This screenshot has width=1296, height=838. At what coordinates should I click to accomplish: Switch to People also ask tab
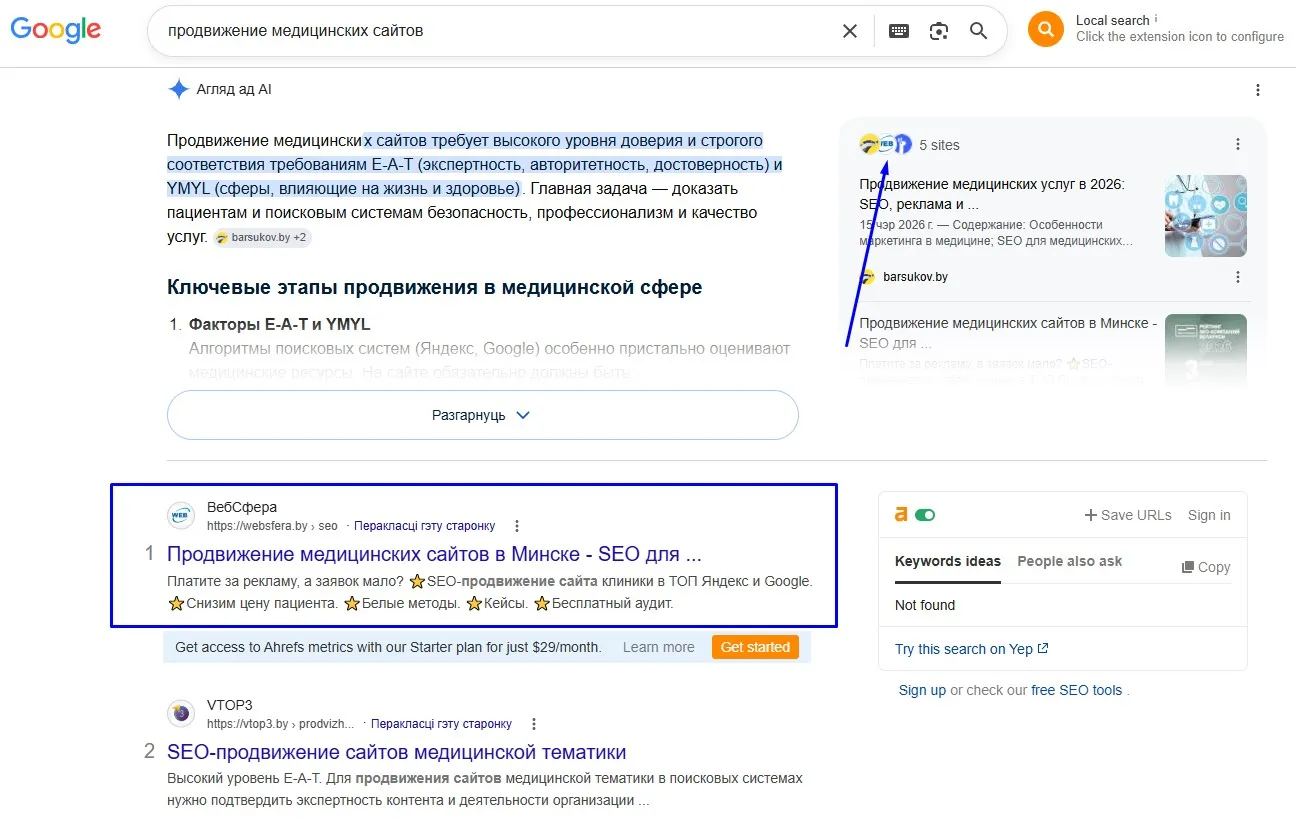tap(1070, 561)
